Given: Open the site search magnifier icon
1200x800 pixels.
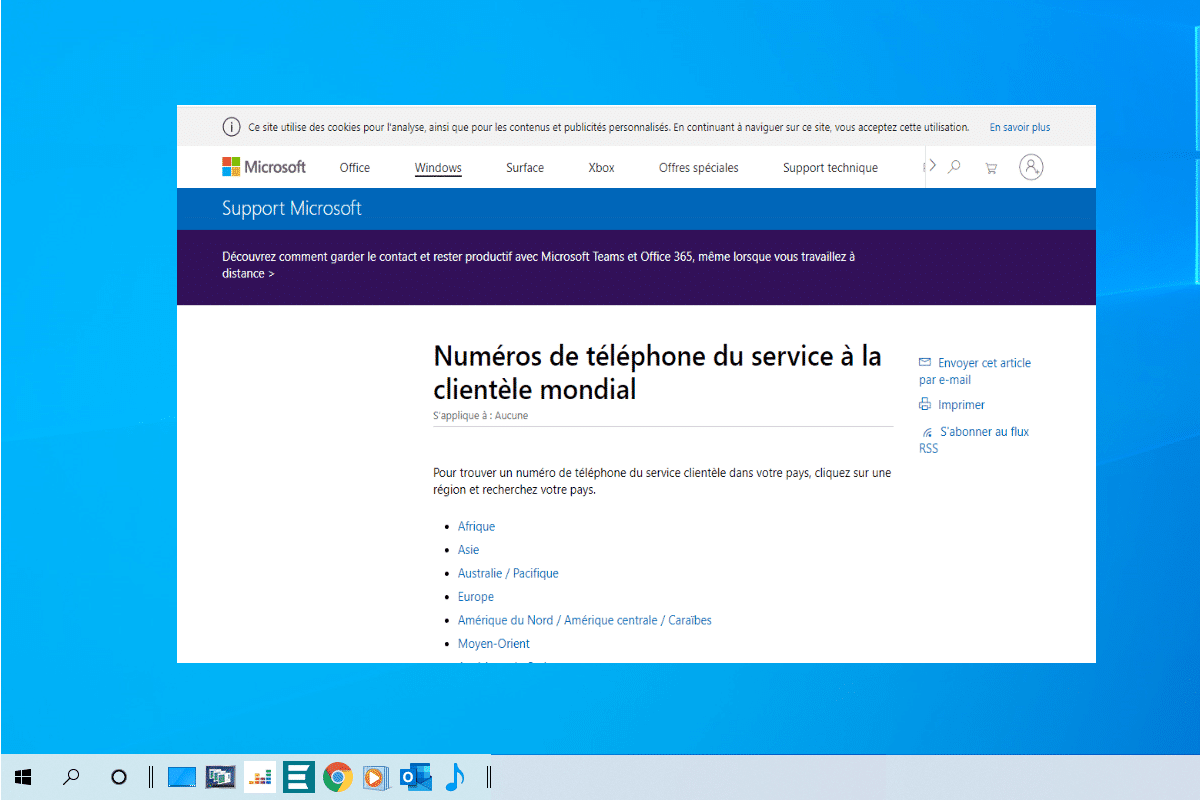Looking at the screenshot, I should click(954, 167).
